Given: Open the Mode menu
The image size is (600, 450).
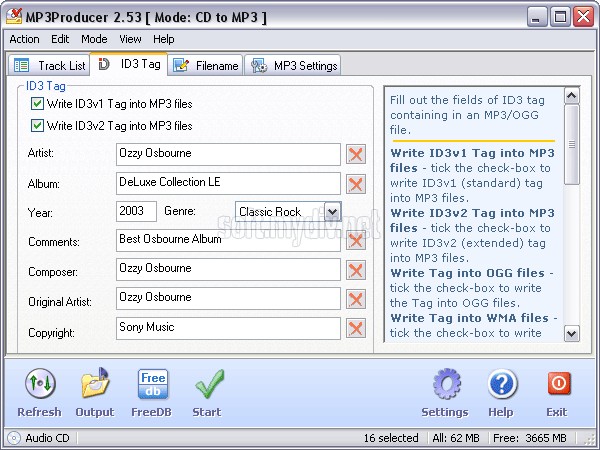Looking at the screenshot, I should [x=94, y=39].
